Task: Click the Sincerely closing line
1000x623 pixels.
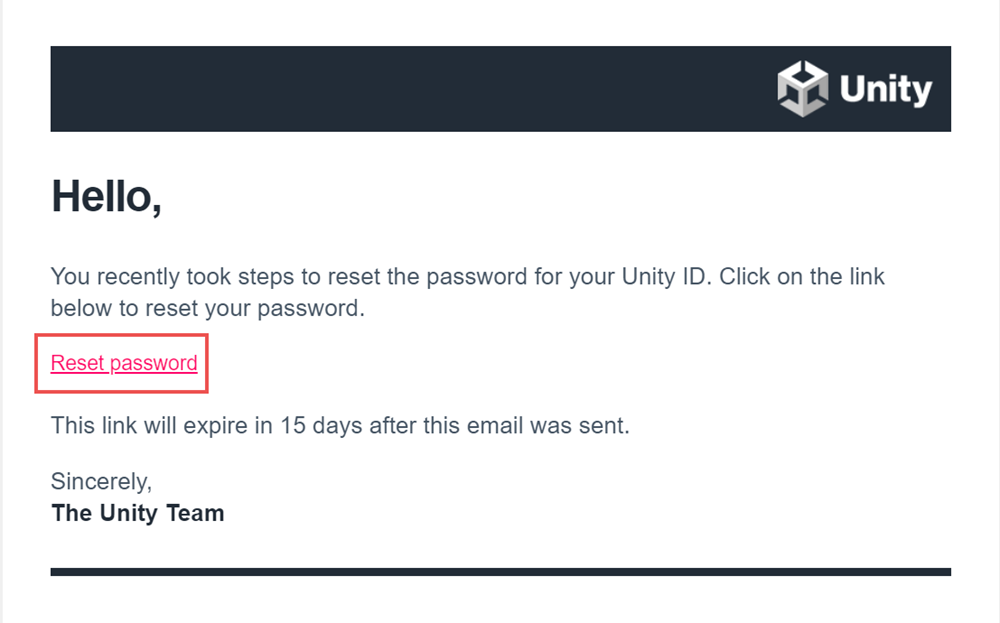Action: [x=101, y=481]
